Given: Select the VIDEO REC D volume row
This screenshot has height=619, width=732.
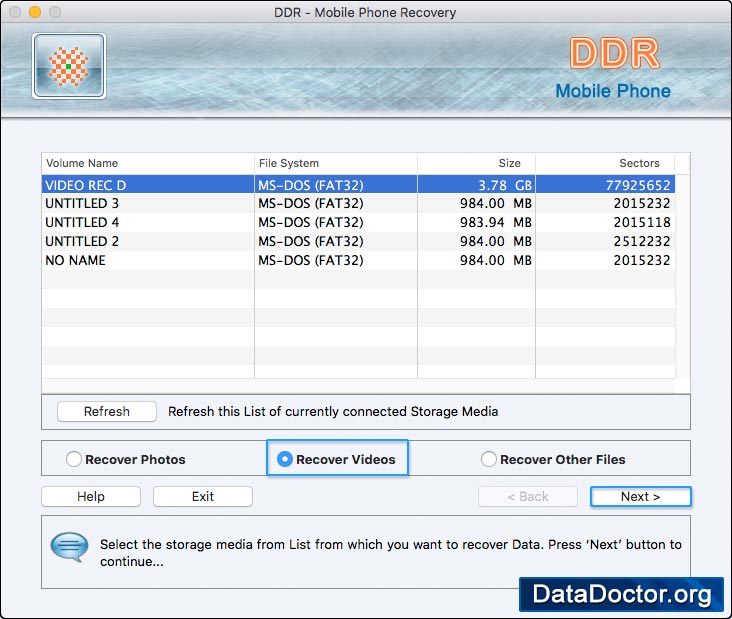Looking at the screenshot, I should pyautogui.click(x=358, y=185).
